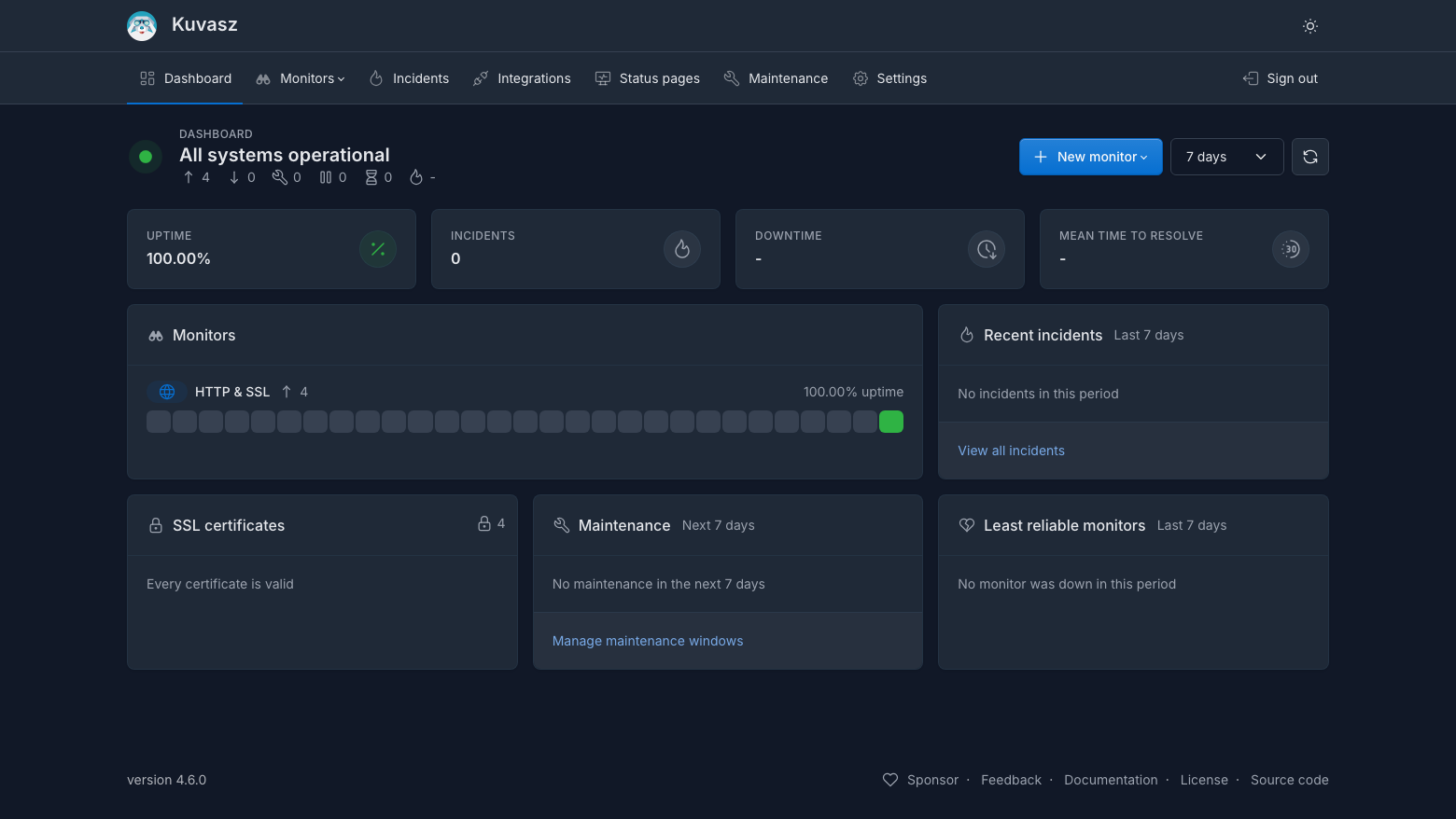Open the Integrations page
1456x819 pixels.
(x=522, y=78)
